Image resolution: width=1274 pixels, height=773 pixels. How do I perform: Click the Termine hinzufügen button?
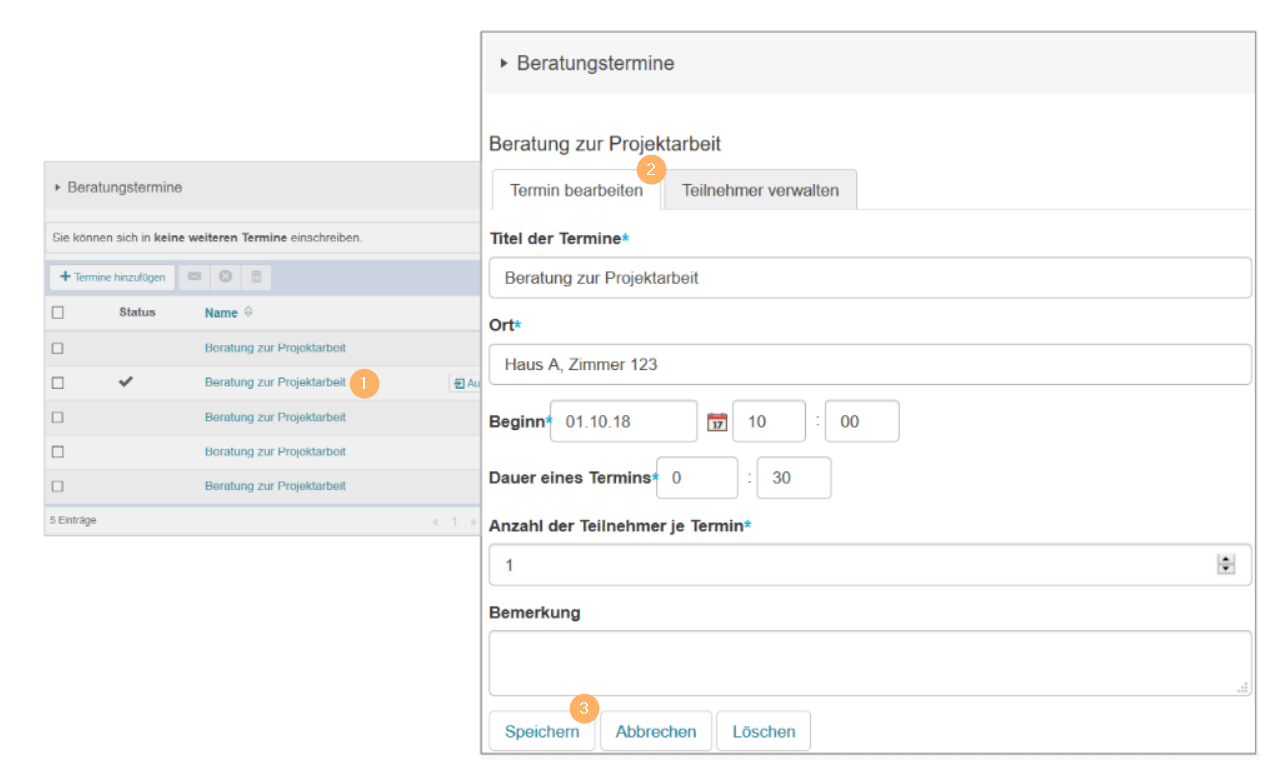[x=112, y=277]
